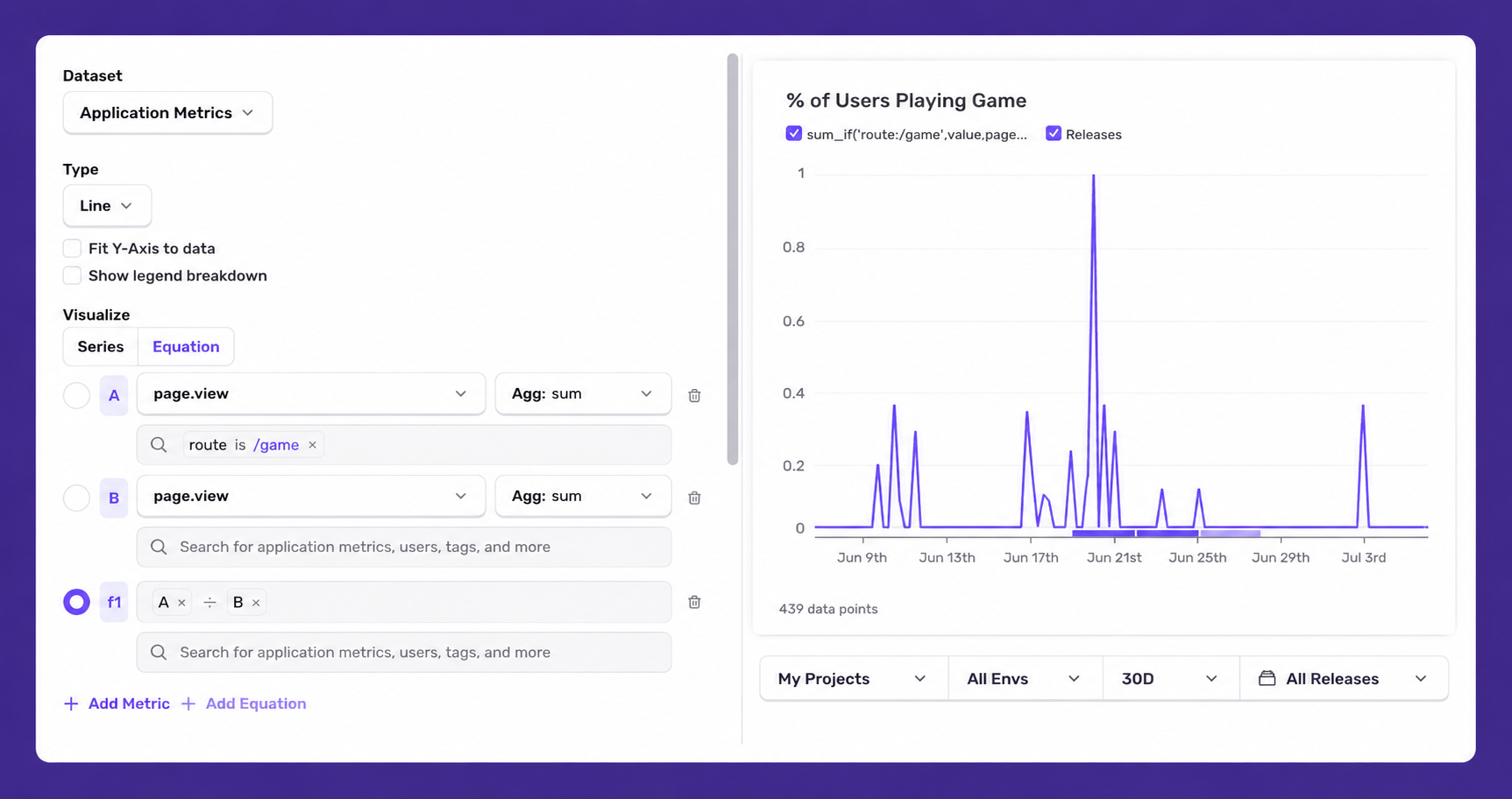This screenshot has height=799, width=1512.
Task: Enable Fit Y-Axis to data
Action: coord(72,249)
